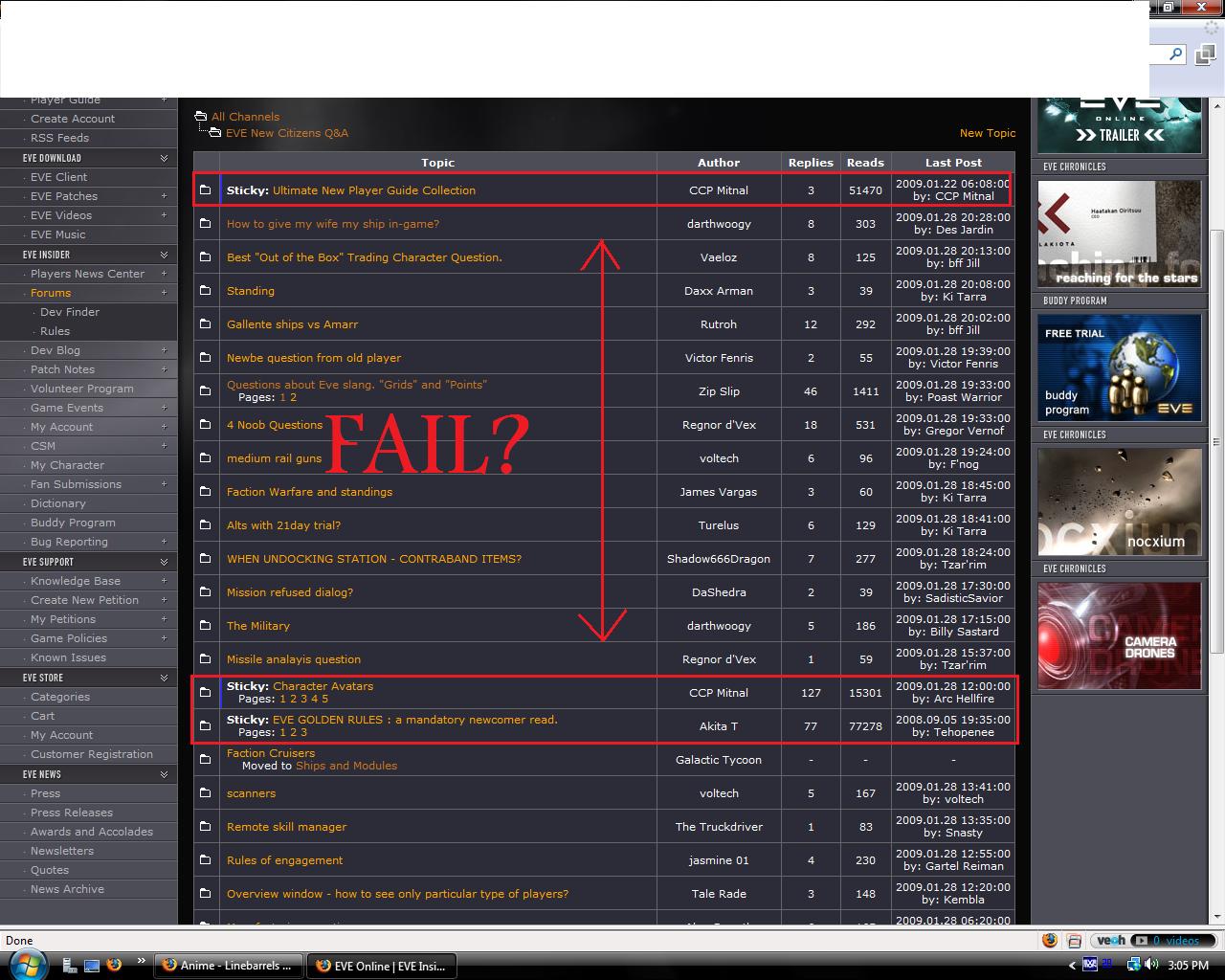
Task: Collapse the EVE NEWS sidebar section
Action: (x=164, y=774)
